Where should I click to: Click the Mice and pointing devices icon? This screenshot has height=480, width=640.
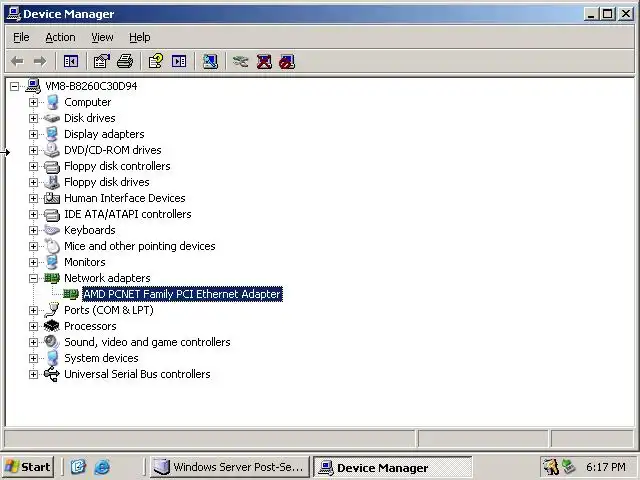[x=52, y=246]
